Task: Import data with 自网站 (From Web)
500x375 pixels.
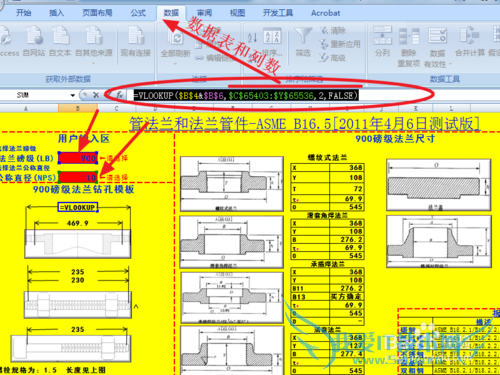Action: pyautogui.click(x=34, y=41)
